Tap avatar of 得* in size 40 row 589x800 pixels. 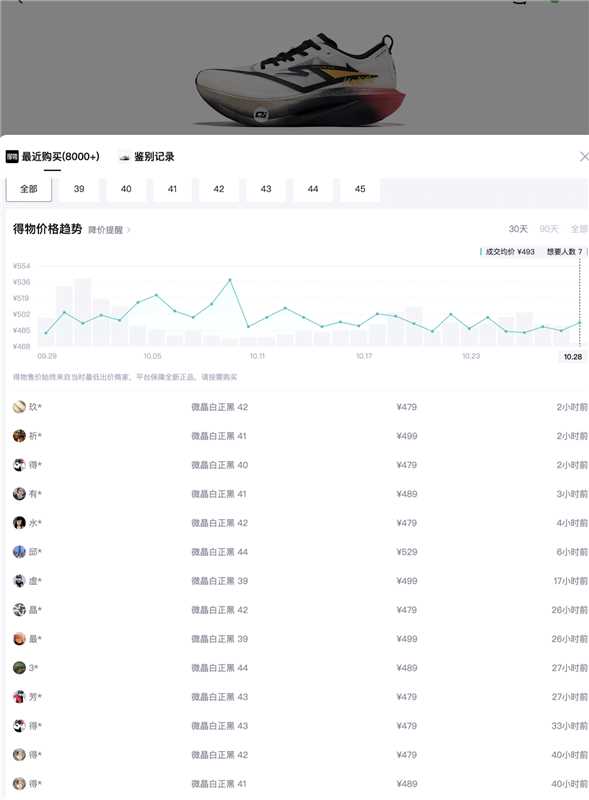[x=19, y=465]
